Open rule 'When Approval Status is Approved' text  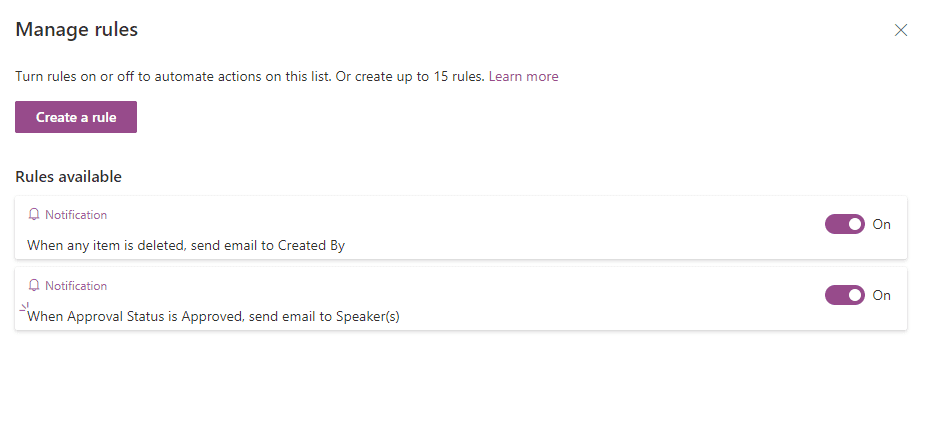[x=214, y=316]
